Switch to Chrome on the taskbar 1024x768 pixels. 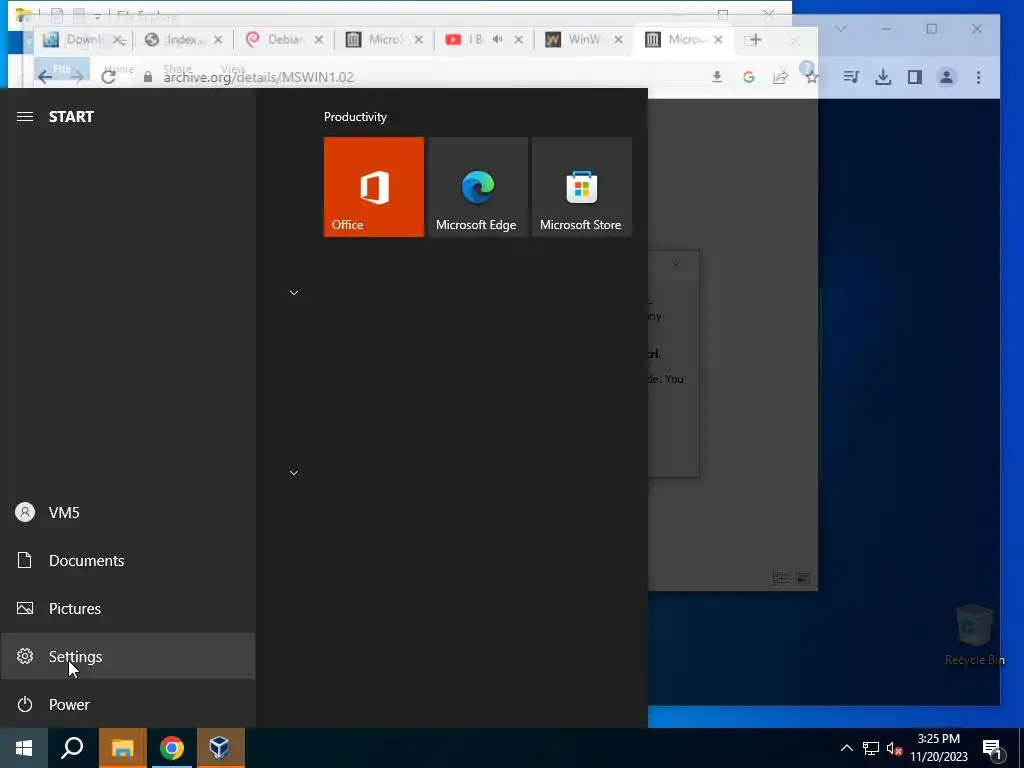click(172, 748)
